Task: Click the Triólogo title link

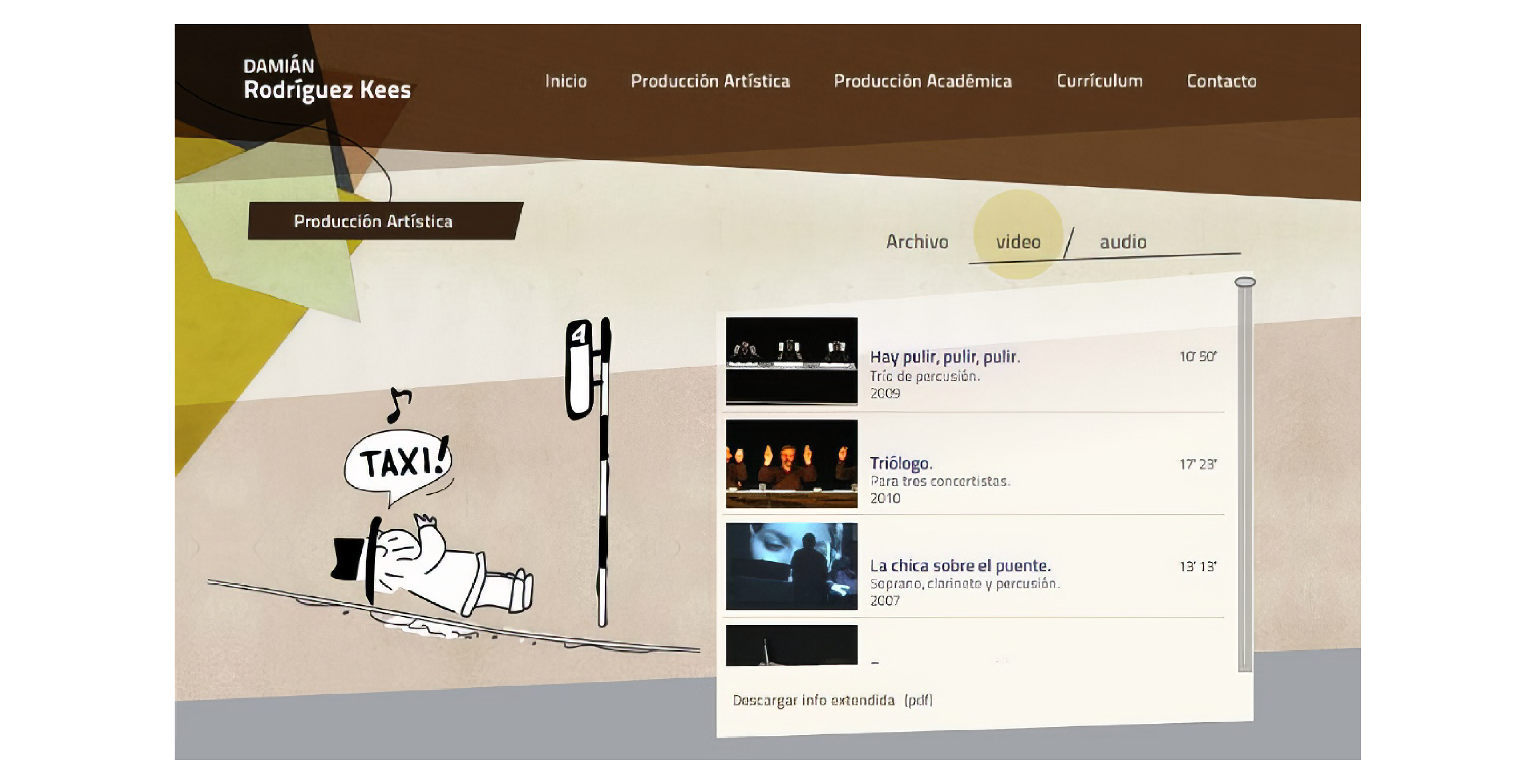Action: [900, 463]
